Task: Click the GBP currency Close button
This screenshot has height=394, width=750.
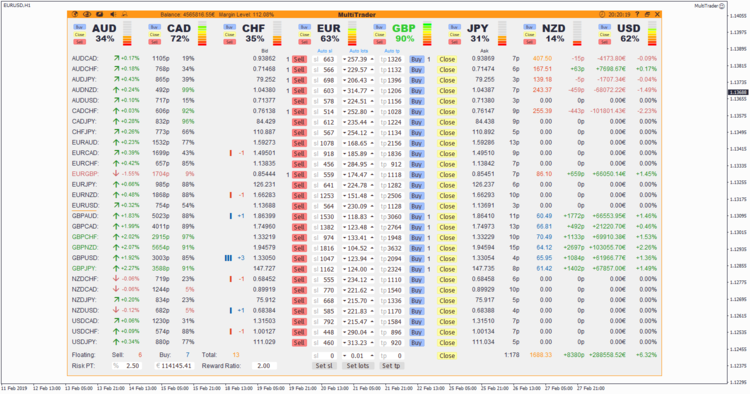Action: tap(379, 34)
